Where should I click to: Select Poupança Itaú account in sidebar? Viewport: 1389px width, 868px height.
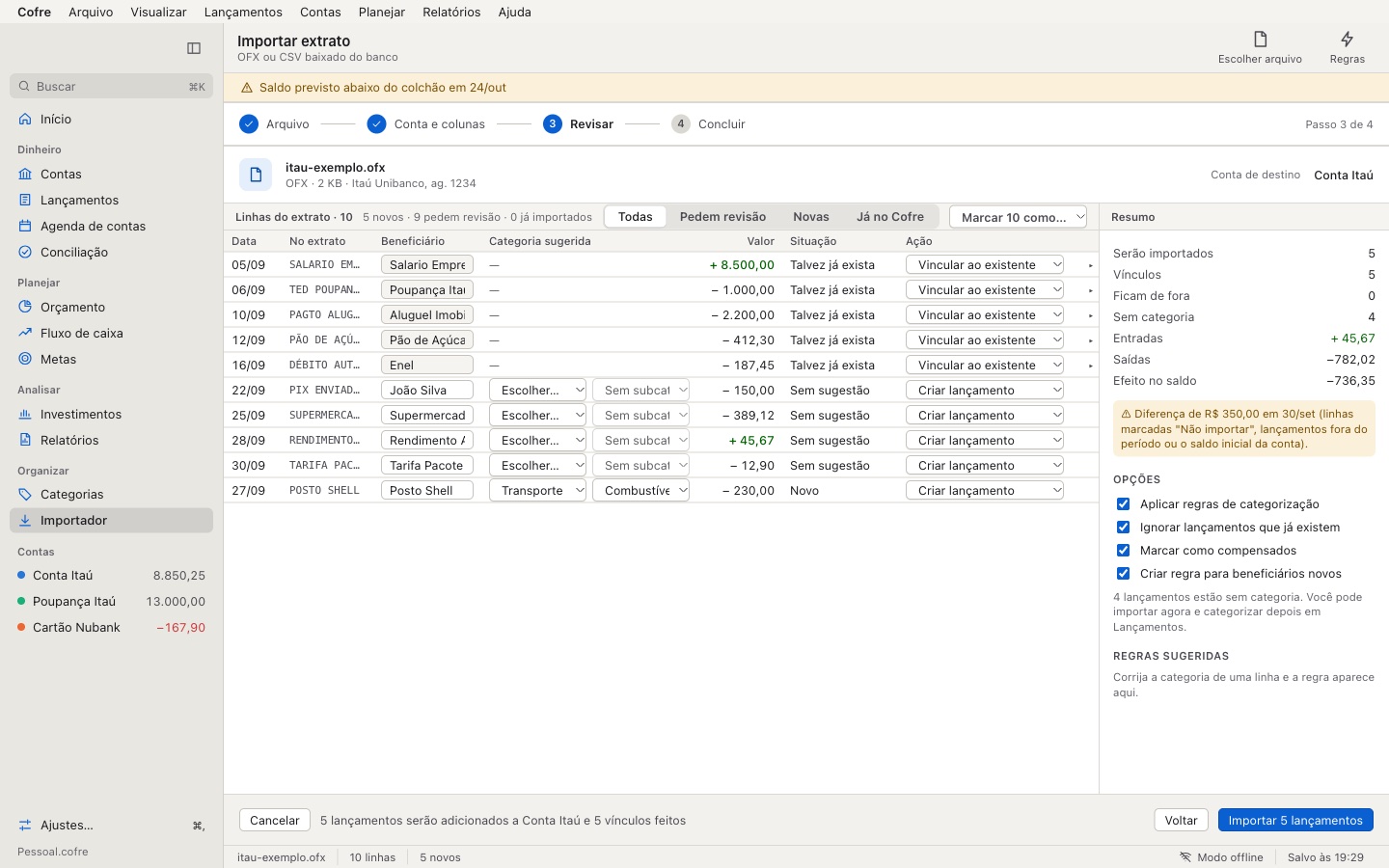[111, 602]
